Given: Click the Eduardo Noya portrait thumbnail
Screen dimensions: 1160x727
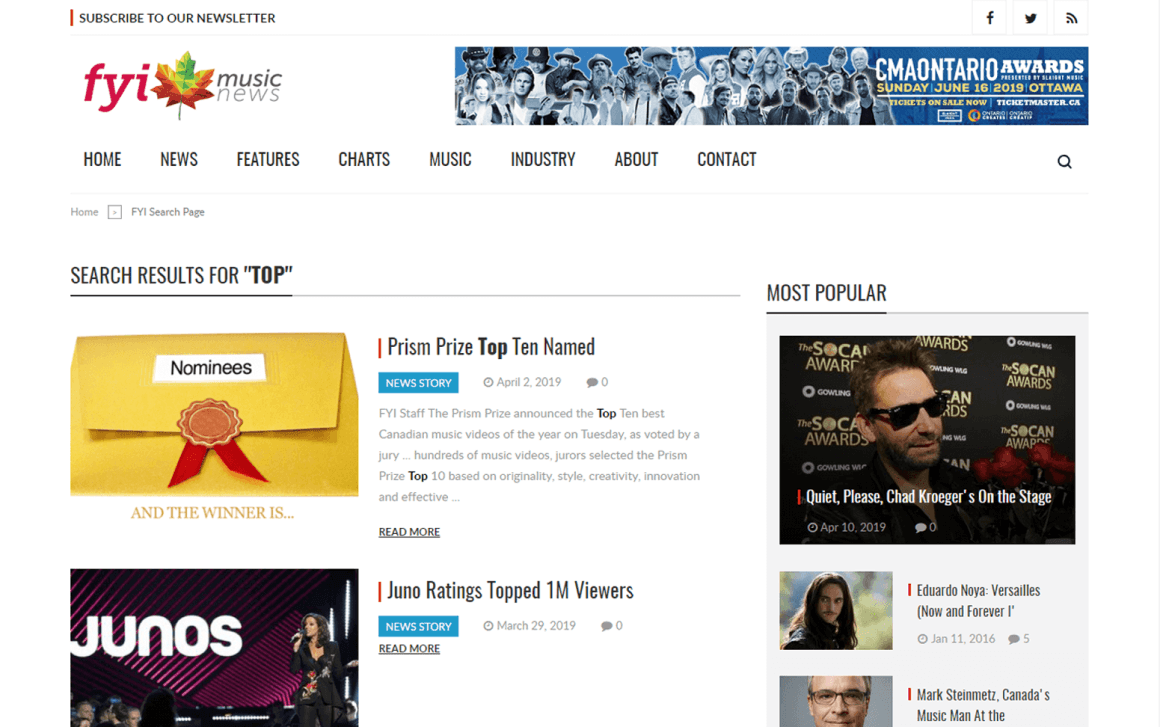Looking at the screenshot, I should coord(835,610).
